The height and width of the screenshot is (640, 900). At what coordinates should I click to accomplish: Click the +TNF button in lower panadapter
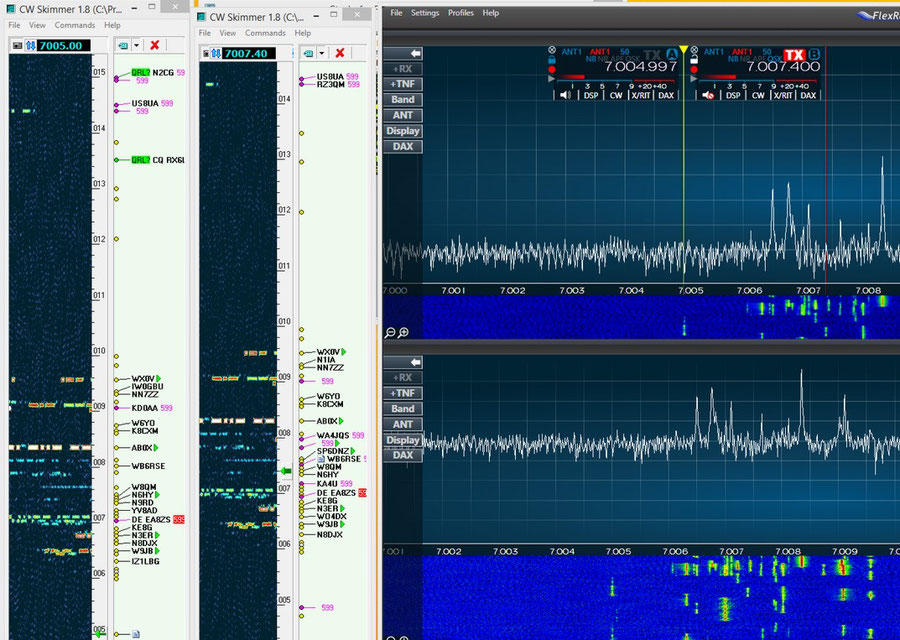click(x=403, y=393)
